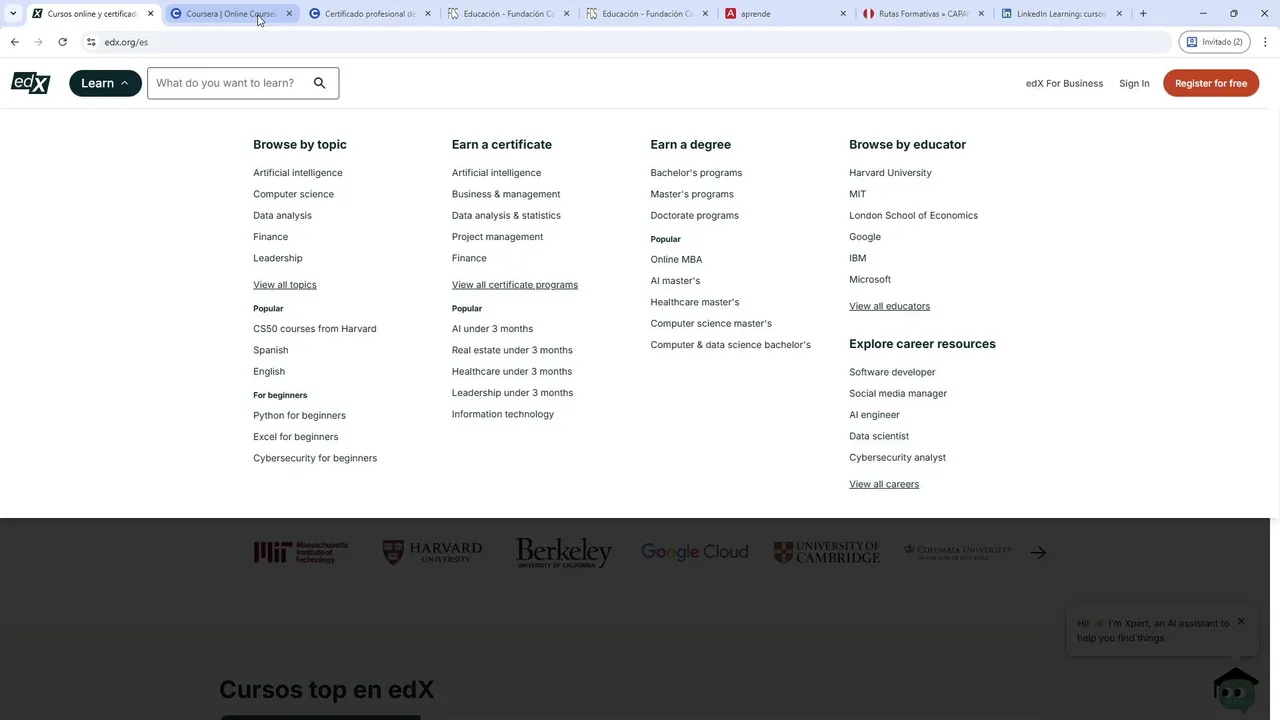
Task: Open Doctorate programs
Action: pyautogui.click(x=695, y=215)
